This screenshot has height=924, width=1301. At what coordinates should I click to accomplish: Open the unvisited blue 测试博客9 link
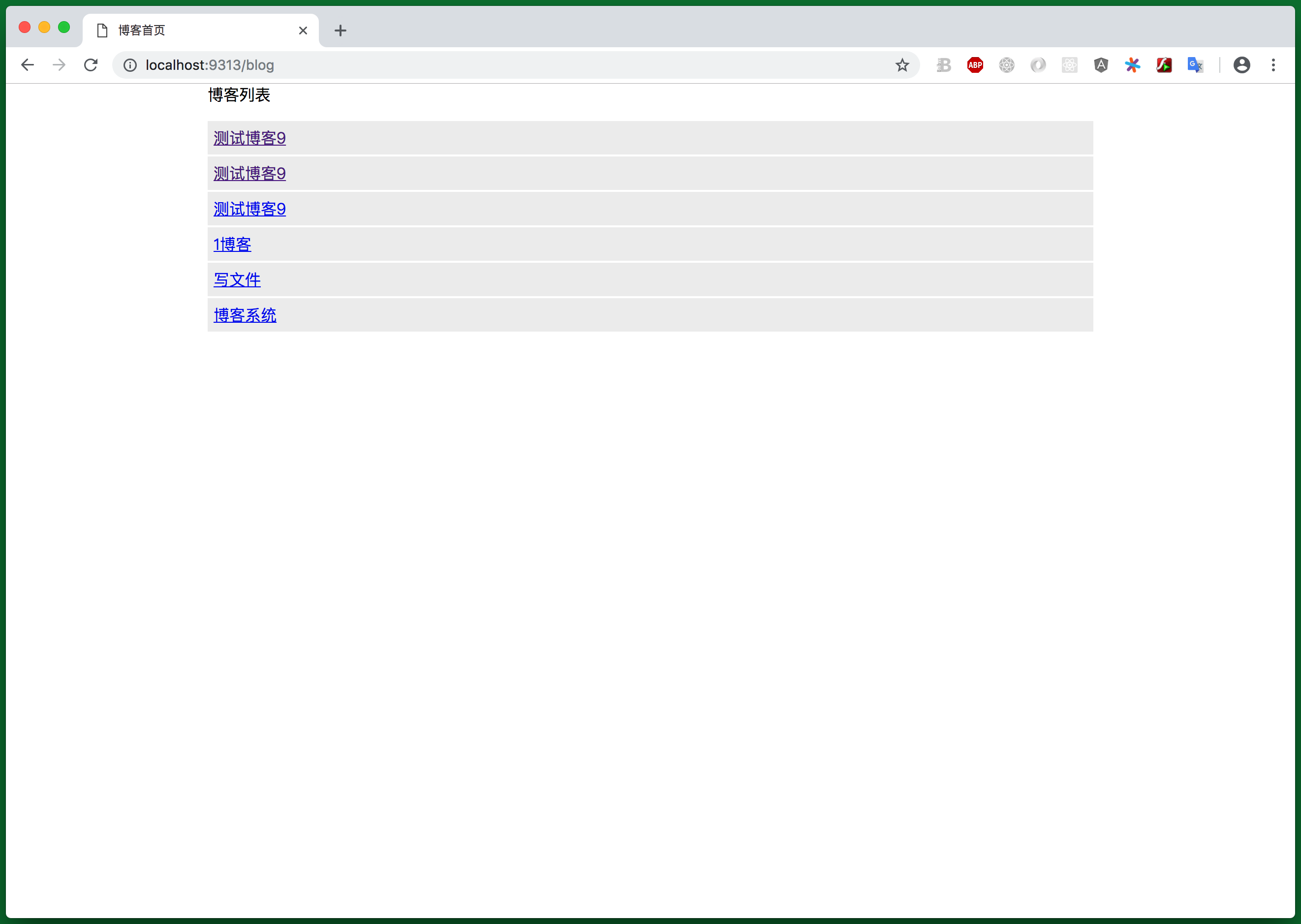click(x=249, y=210)
